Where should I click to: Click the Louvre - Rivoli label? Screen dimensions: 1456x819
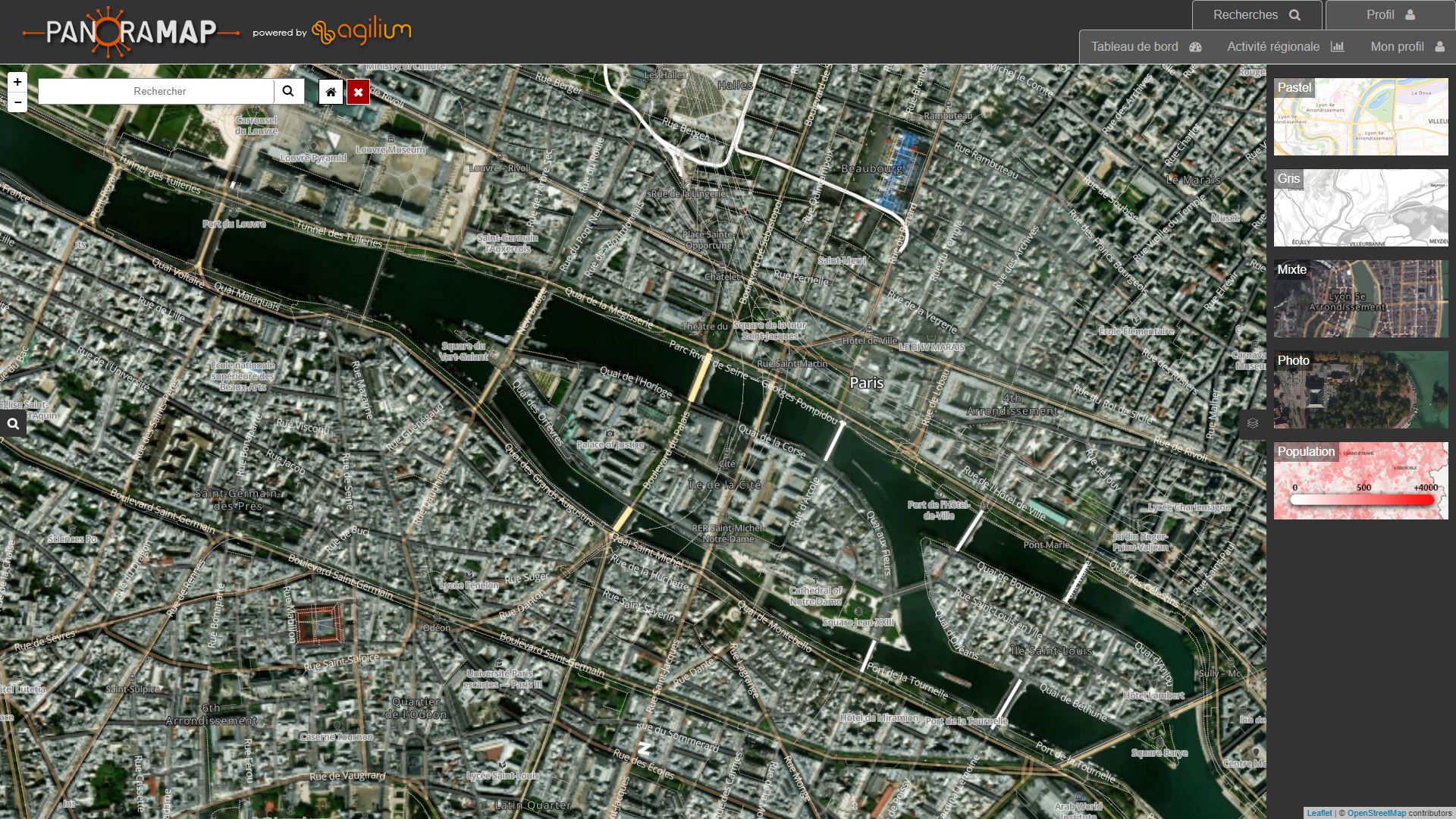500,168
